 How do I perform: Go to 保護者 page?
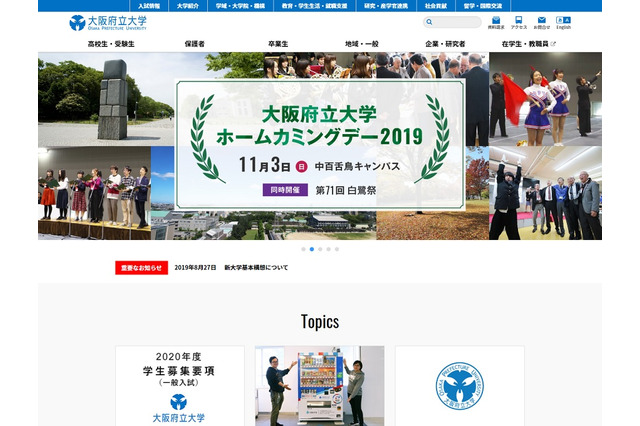pos(195,44)
